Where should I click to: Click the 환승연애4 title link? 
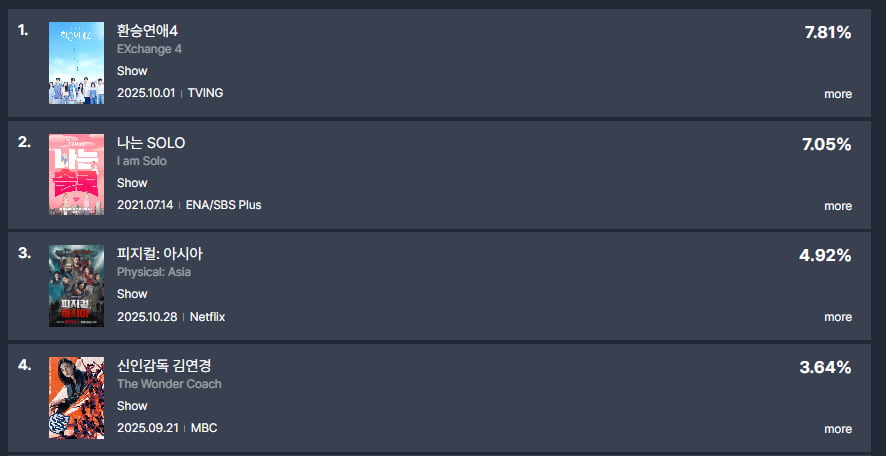(147, 32)
